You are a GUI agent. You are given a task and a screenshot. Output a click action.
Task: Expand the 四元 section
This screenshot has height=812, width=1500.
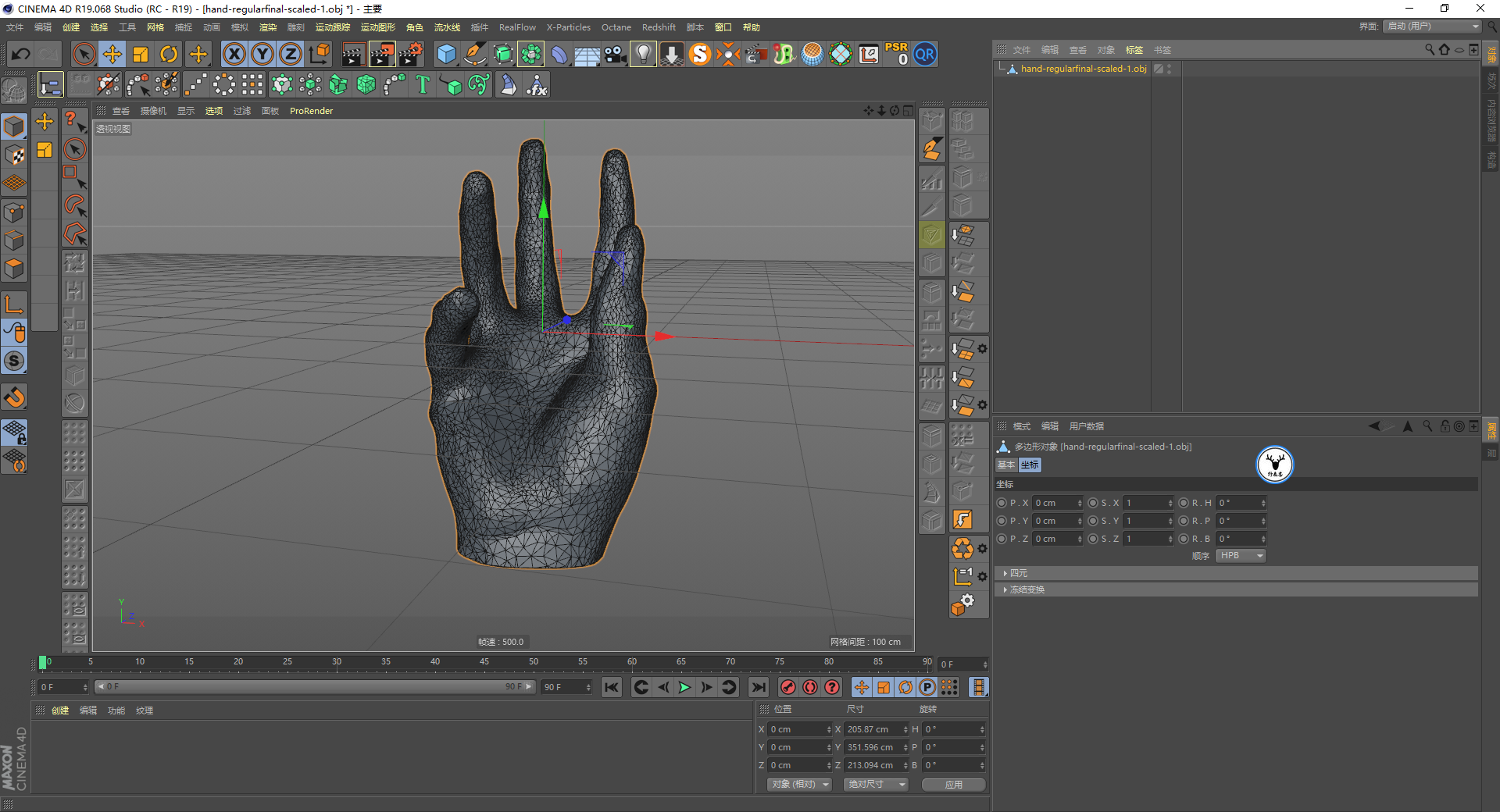coord(1236,573)
